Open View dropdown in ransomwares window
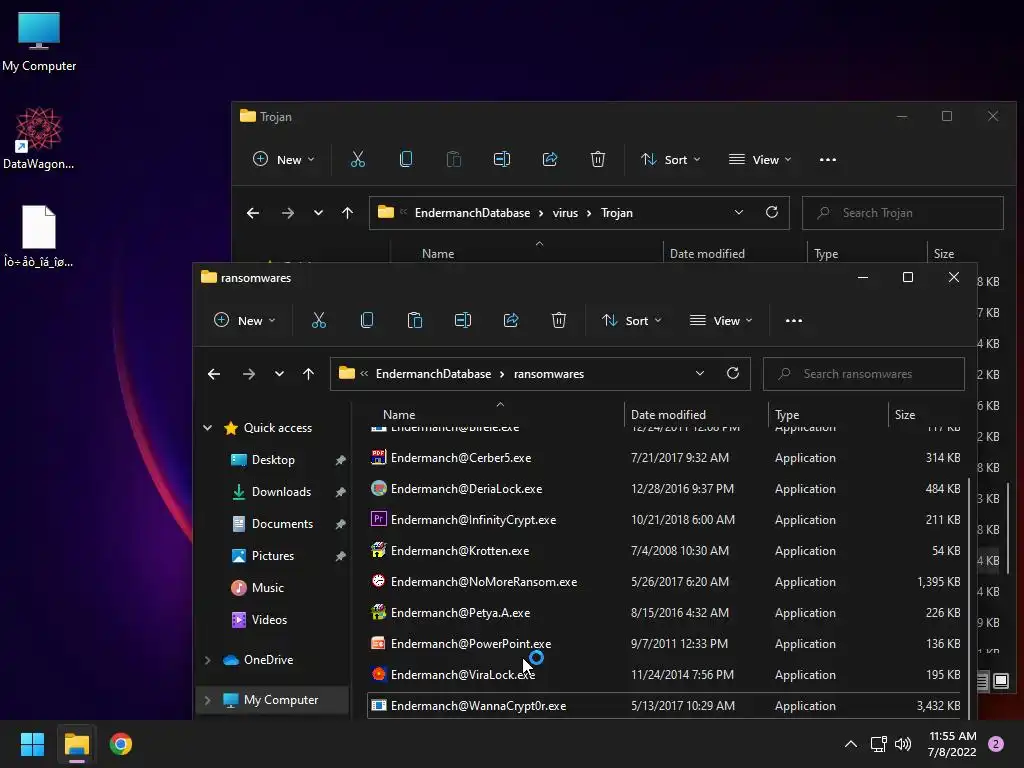 coord(722,321)
